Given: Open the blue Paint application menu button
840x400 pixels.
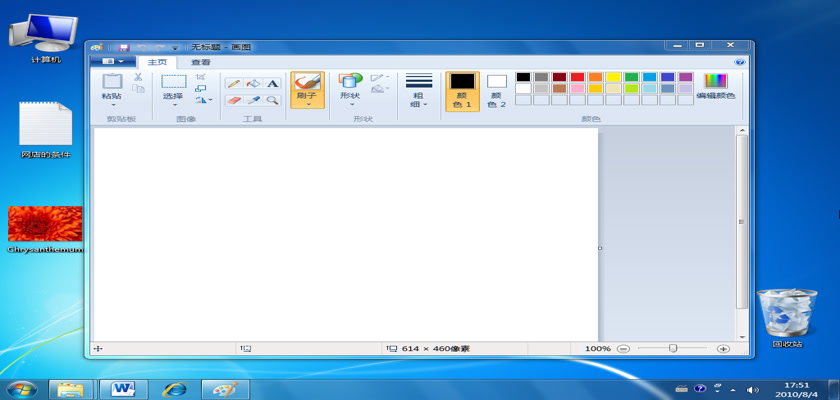Looking at the screenshot, I should click(x=113, y=62).
